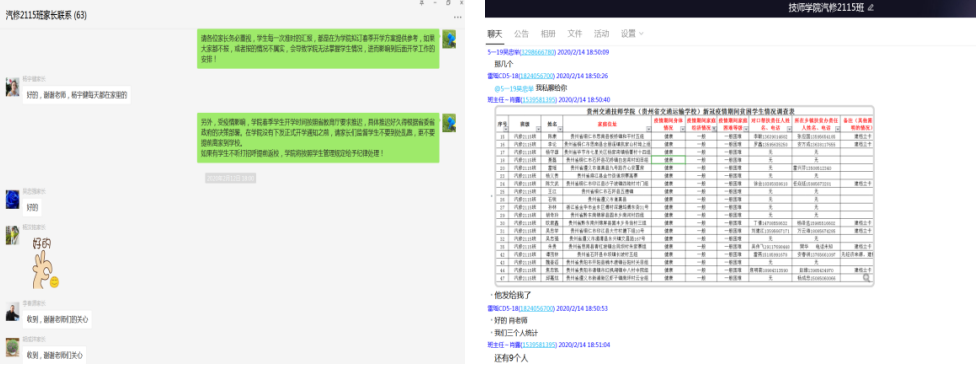Select message 好的，谢谢老师，杨宇健每天都在家里的
The width and height of the screenshot is (976, 381).
(x=77, y=95)
